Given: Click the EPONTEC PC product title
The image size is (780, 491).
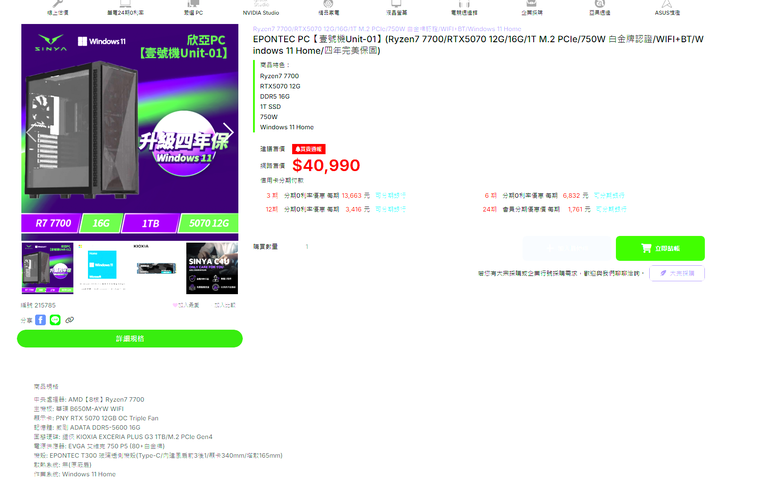Looking at the screenshot, I should tap(478, 45).
